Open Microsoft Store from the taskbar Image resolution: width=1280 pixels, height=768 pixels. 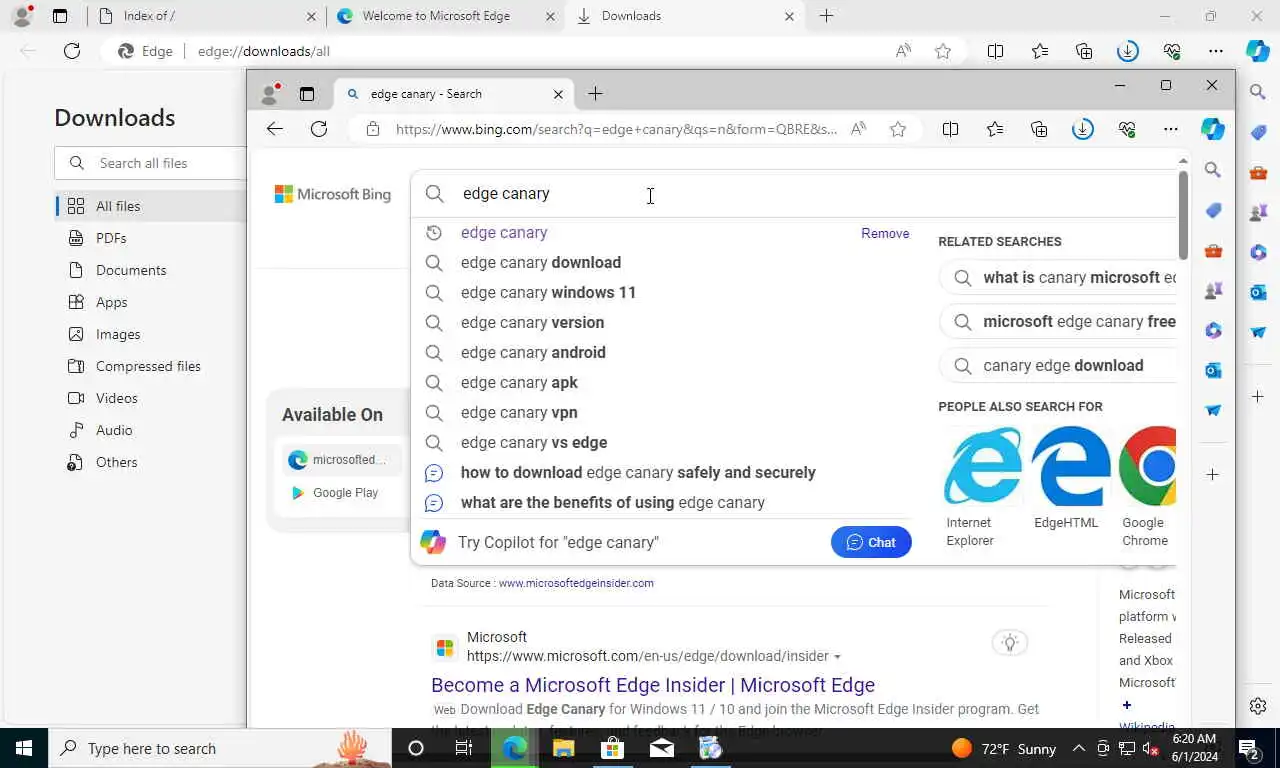[612, 748]
